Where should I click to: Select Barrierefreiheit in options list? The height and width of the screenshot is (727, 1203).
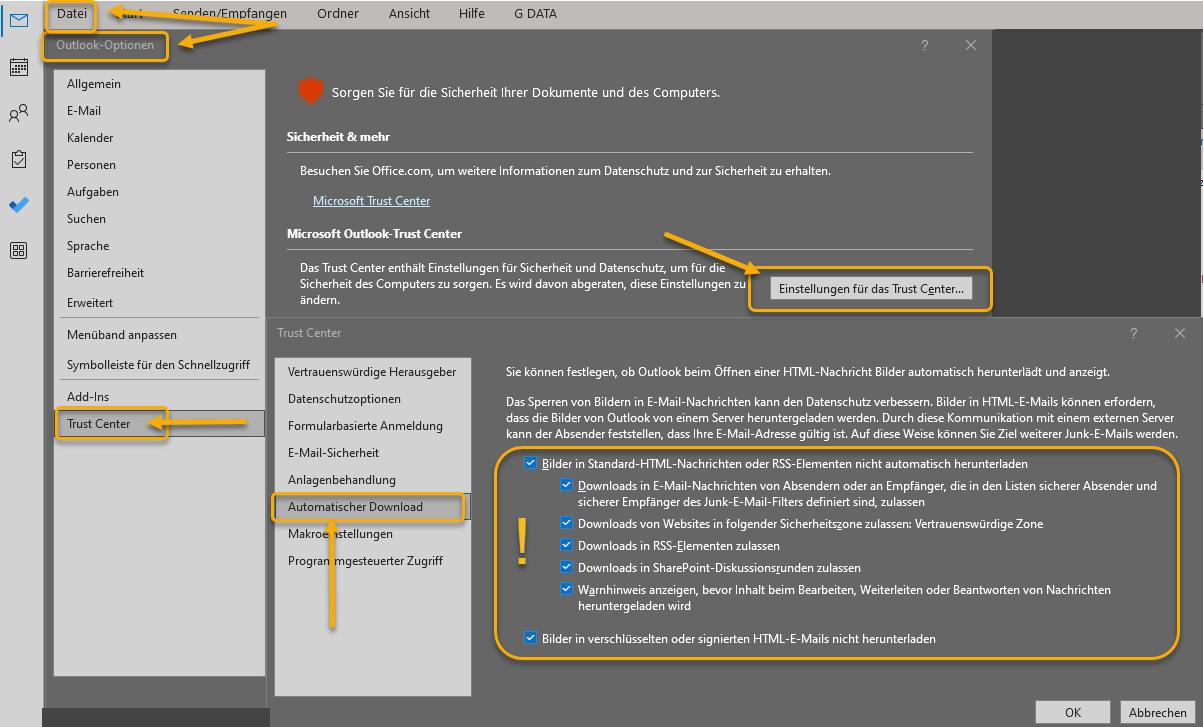pos(159,273)
